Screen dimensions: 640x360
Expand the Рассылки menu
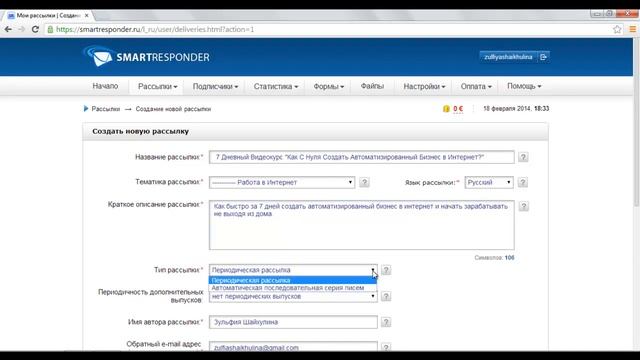point(158,87)
